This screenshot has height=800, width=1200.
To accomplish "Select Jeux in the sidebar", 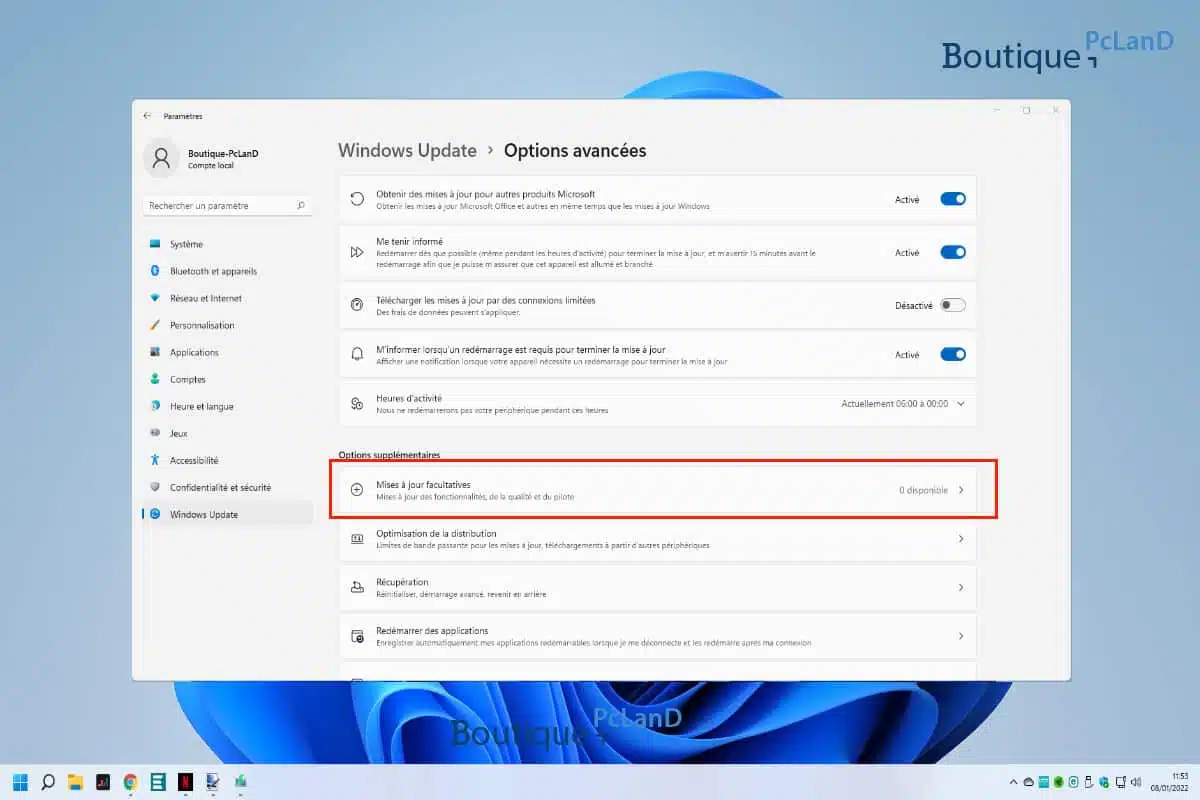I will point(228,433).
